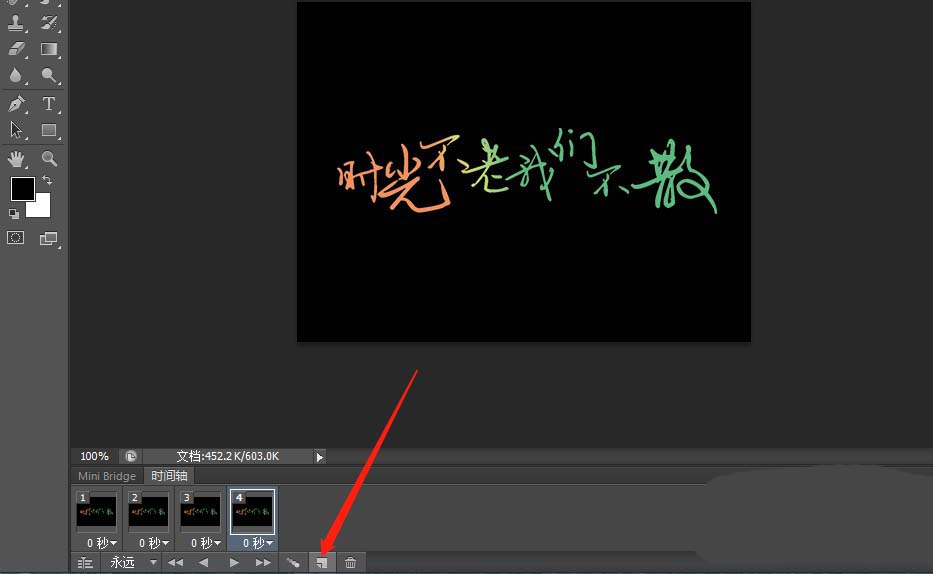Select animation frame 3 thumbnail
This screenshot has height=574, width=933.
[x=200, y=512]
